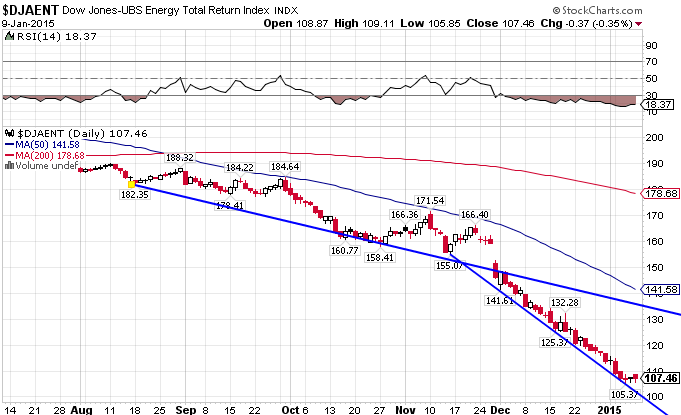This screenshot has height=415, width=681.
Task: Click the red down-triangle next to Chg
Action: (x=638, y=24)
